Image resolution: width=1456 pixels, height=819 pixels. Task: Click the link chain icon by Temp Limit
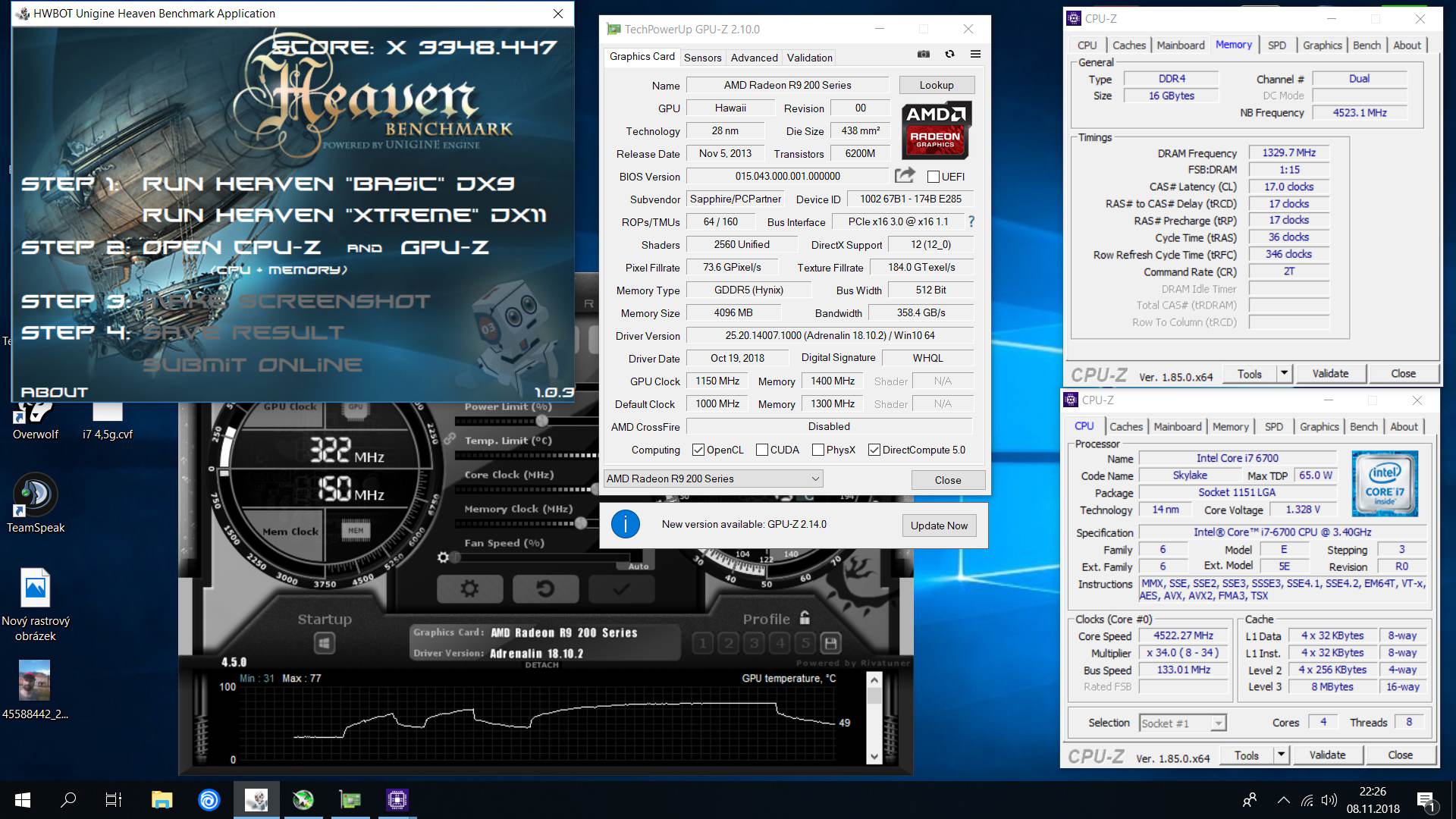450,438
